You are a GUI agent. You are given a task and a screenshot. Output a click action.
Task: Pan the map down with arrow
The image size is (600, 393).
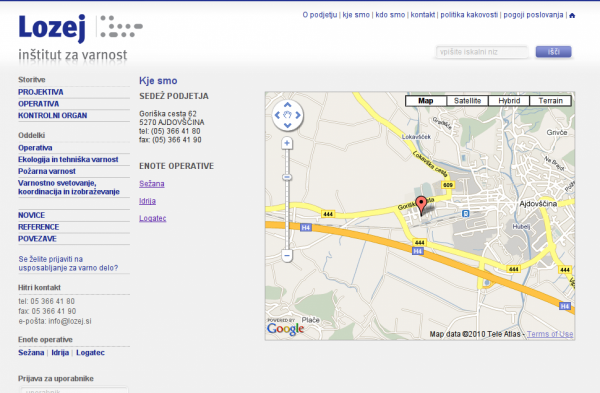point(288,125)
